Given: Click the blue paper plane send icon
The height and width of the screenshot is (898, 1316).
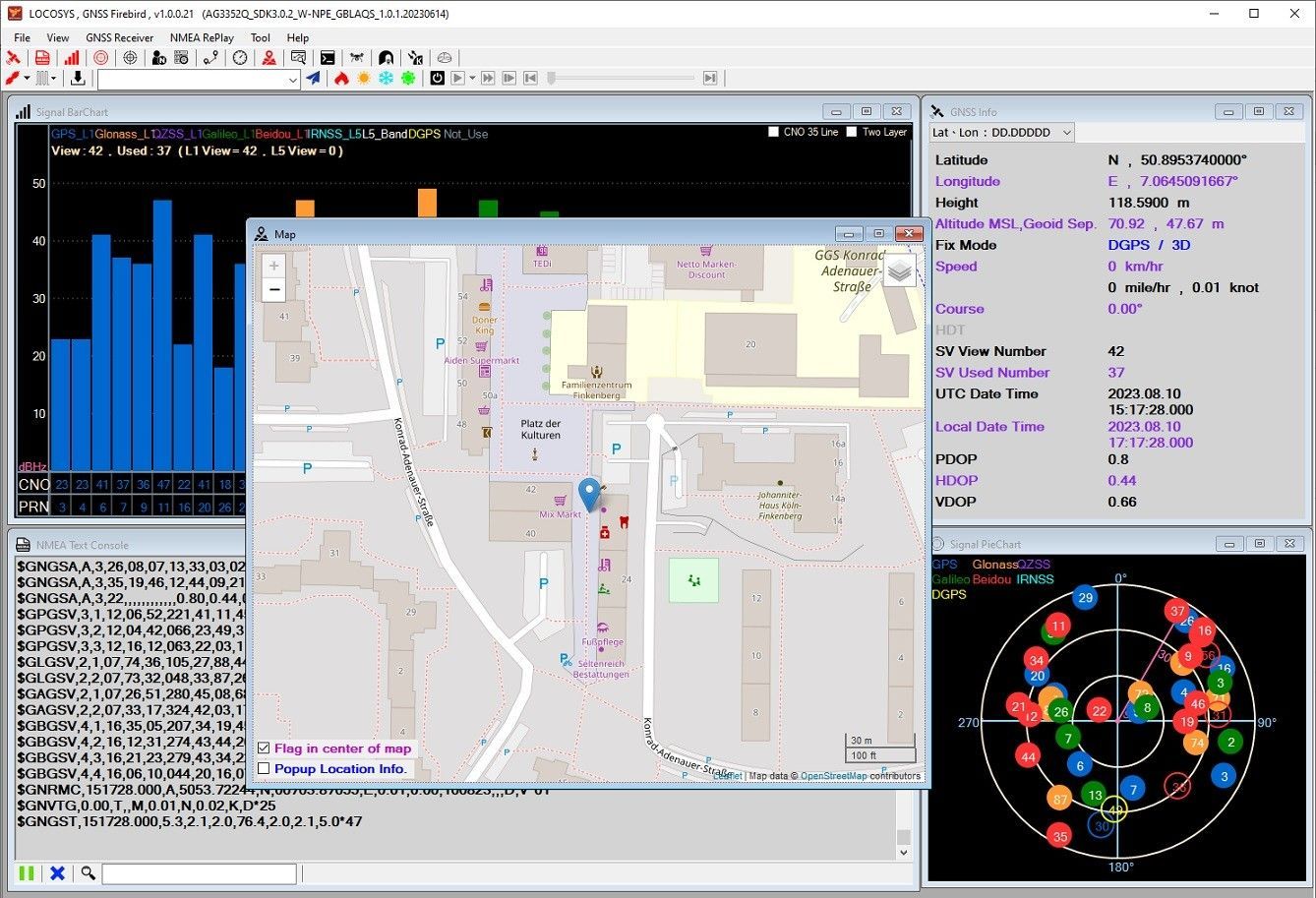Looking at the screenshot, I should click(314, 79).
